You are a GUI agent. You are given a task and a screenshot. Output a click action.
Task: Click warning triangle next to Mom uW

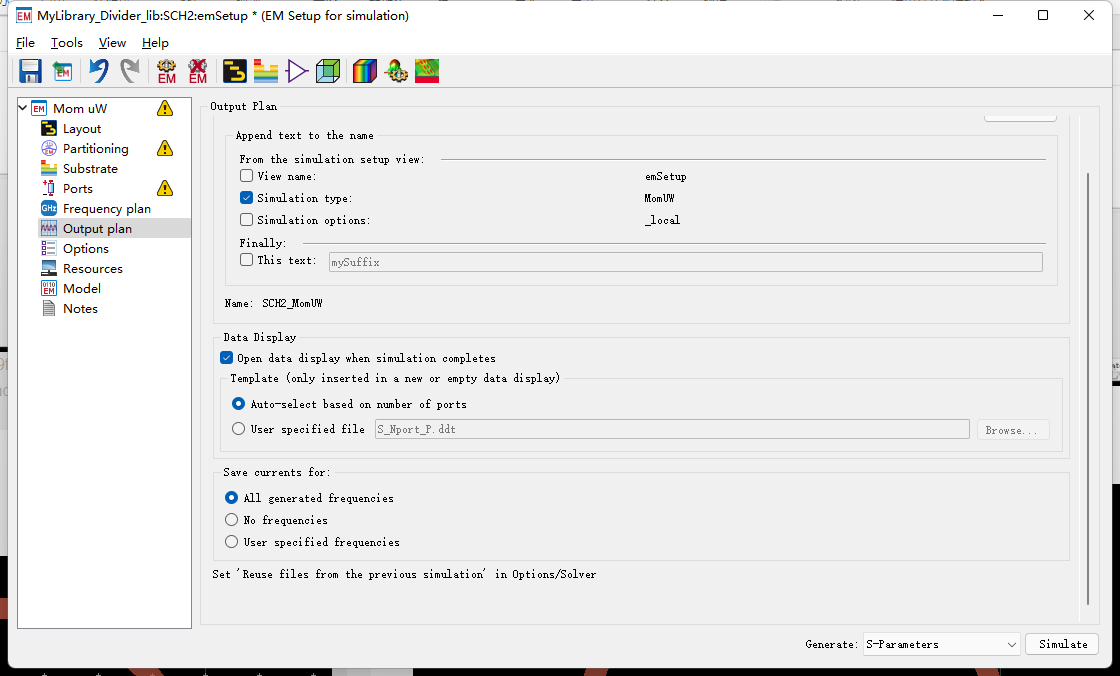165,108
